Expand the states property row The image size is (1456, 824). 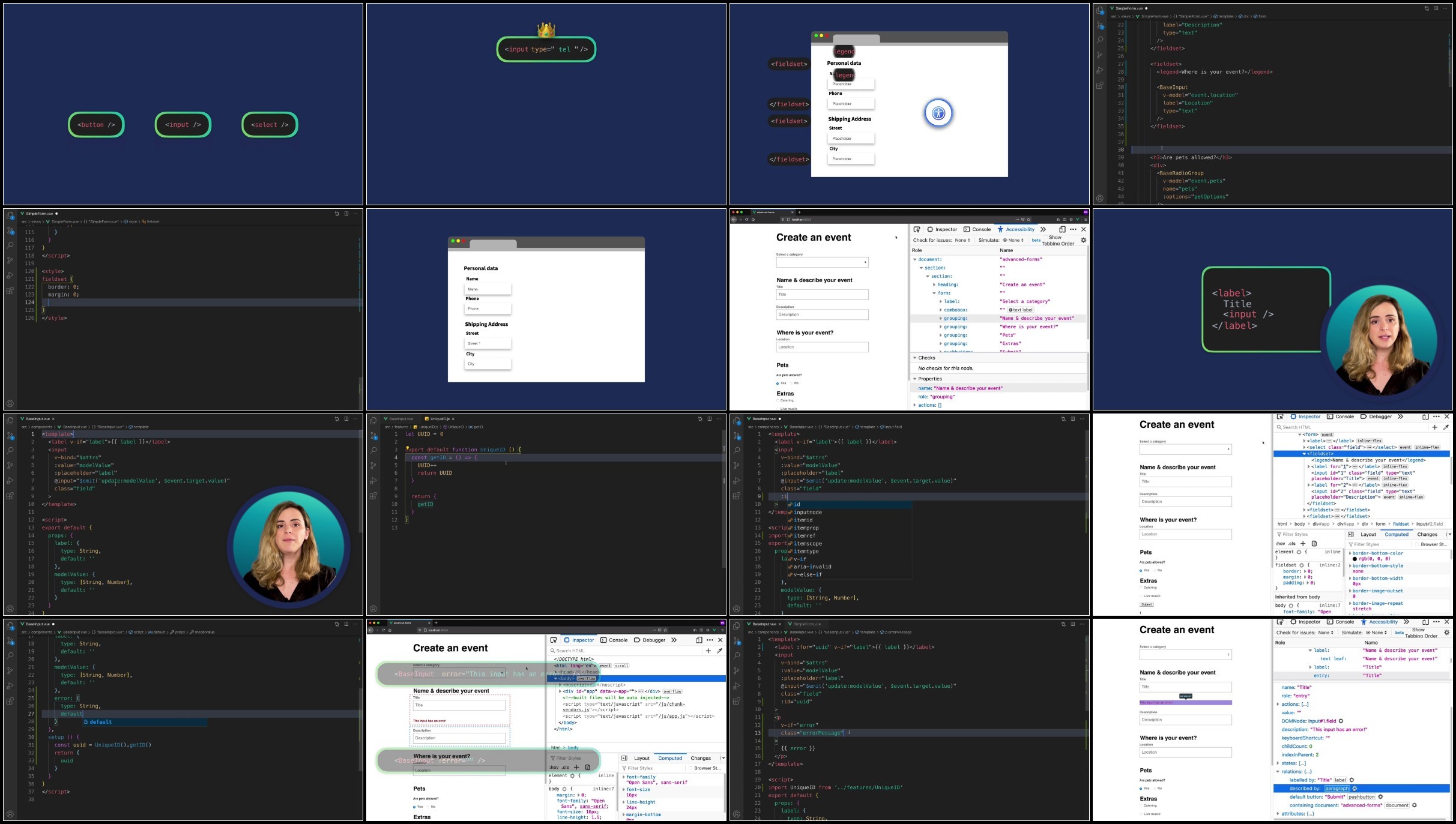[1278, 763]
